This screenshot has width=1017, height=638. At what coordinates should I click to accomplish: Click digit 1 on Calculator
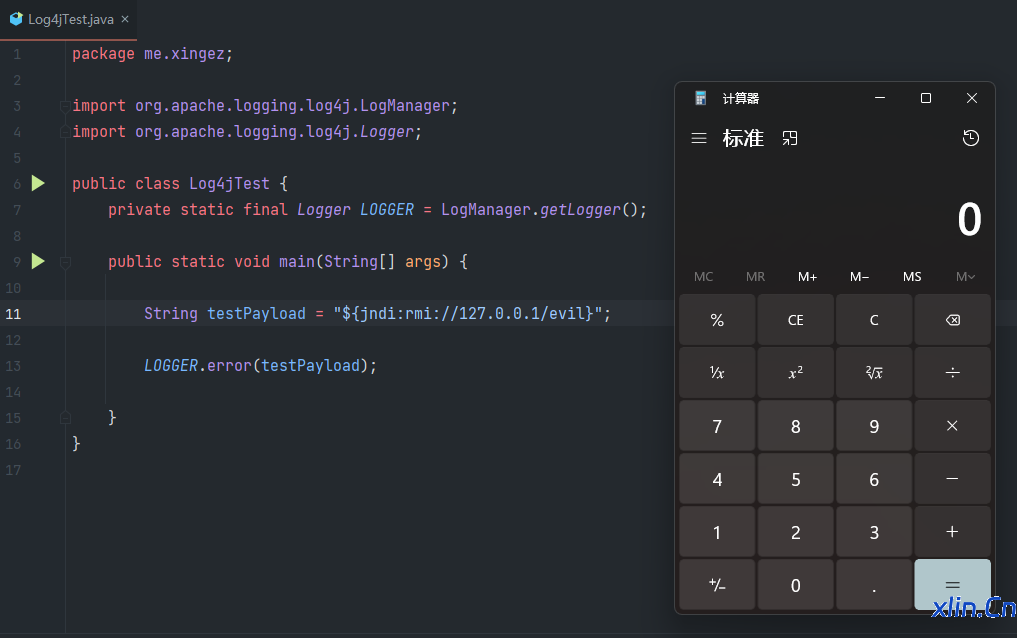coord(717,532)
